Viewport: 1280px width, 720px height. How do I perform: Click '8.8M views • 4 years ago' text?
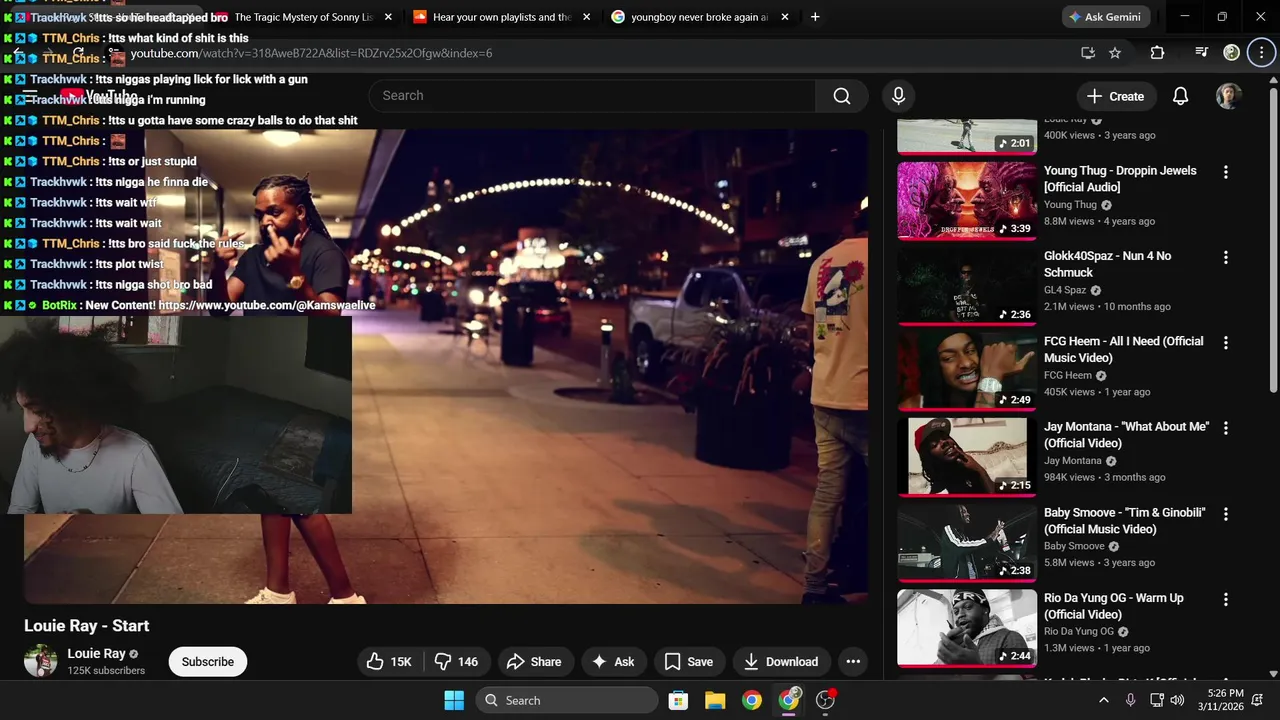pos(1099,221)
